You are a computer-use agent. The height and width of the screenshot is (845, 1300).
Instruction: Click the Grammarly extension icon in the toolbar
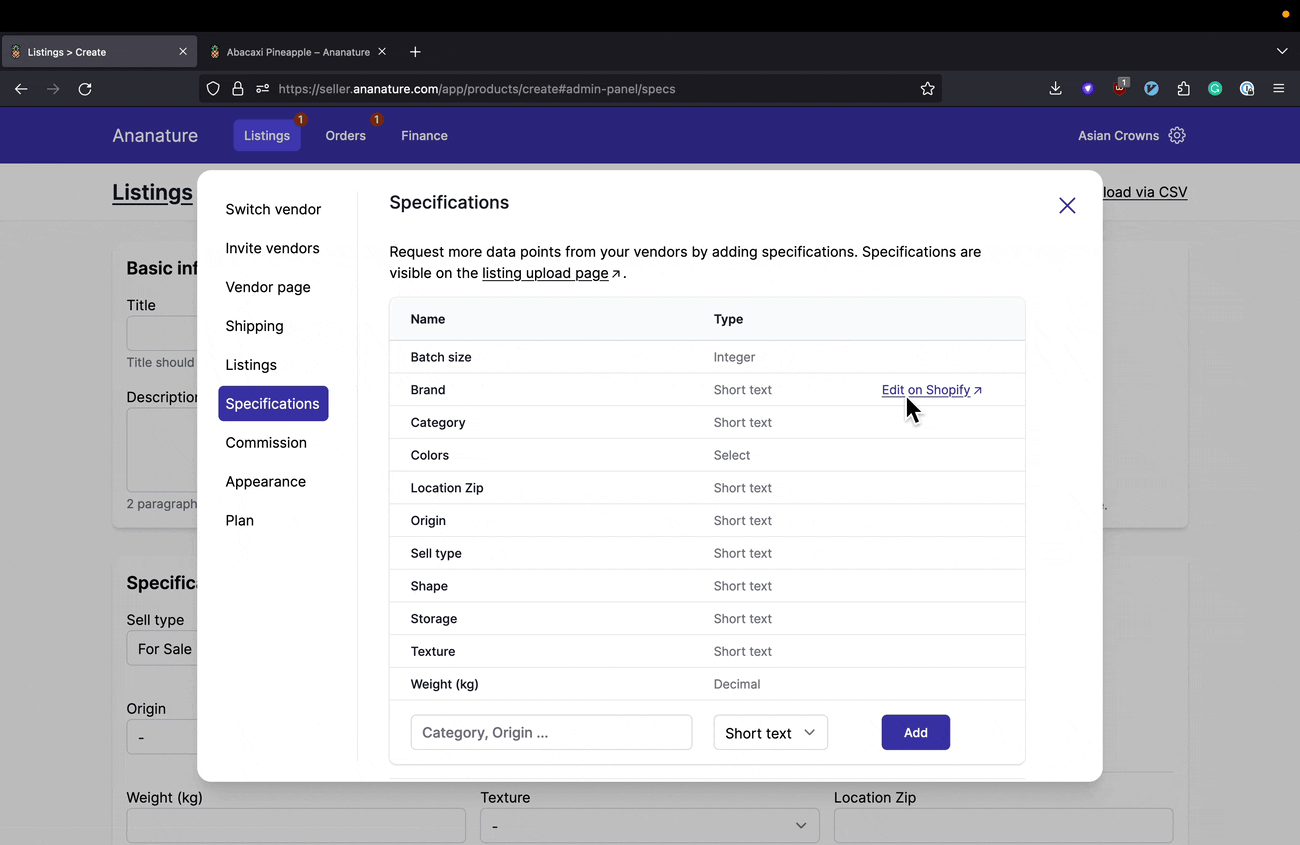[x=1215, y=89]
